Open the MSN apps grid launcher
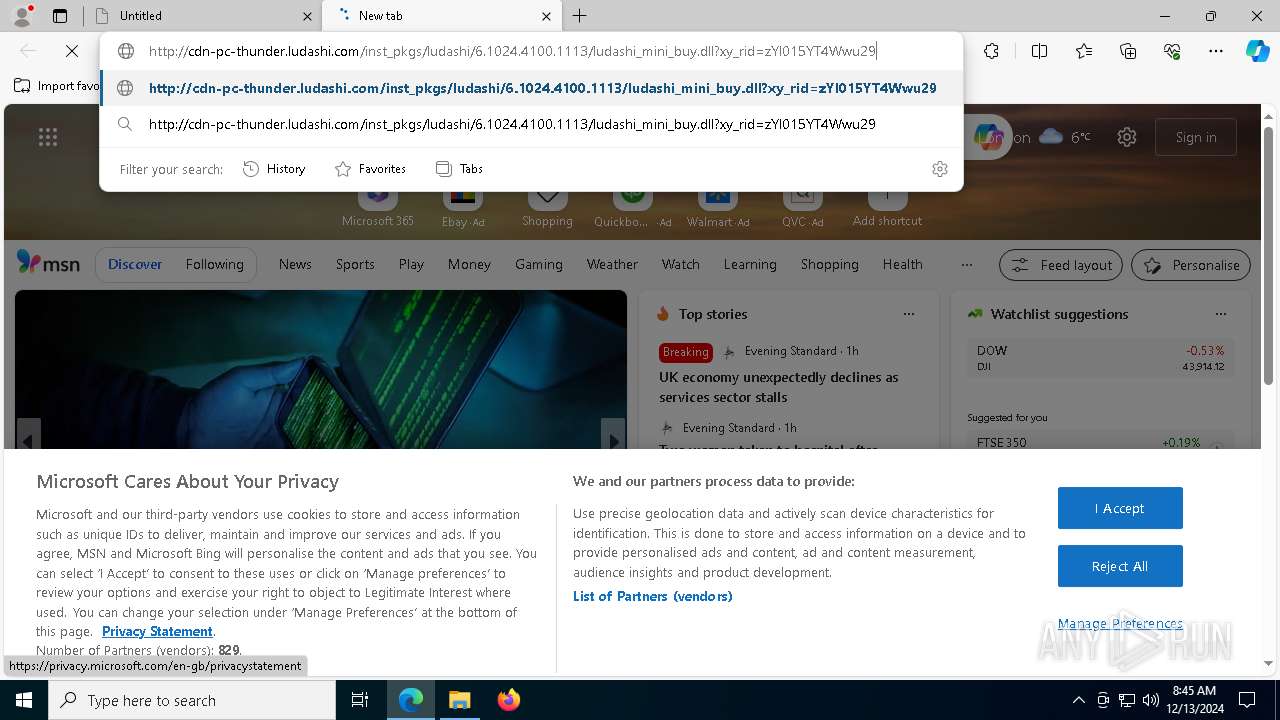The height and width of the screenshot is (720, 1280). [x=47, y=137]
